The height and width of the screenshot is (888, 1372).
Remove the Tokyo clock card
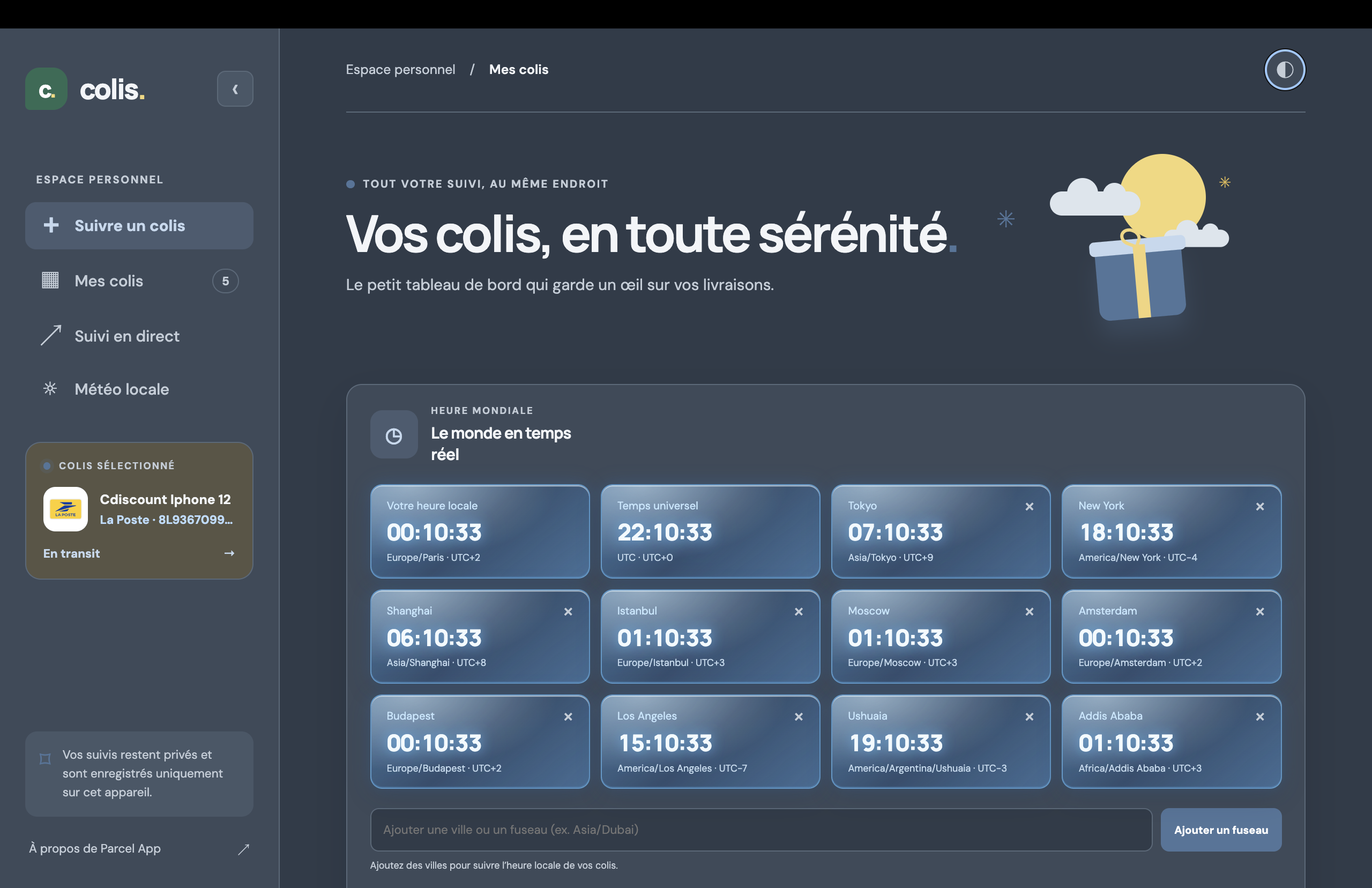click(1029, 506)
